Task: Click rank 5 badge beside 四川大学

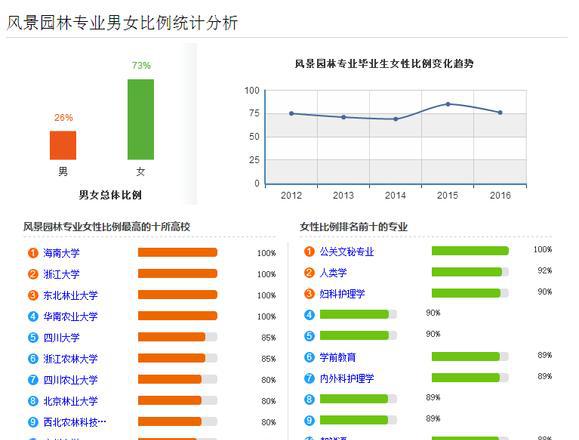Action: coord(33,337)
